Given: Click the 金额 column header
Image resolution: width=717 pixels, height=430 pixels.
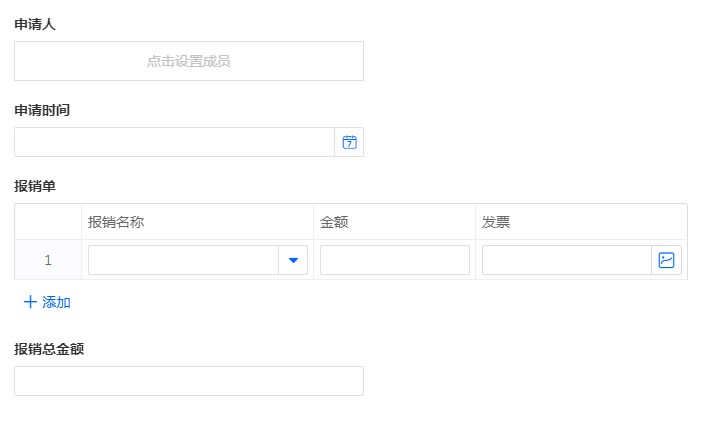Looking at the screenshot, I should (334, 222).
